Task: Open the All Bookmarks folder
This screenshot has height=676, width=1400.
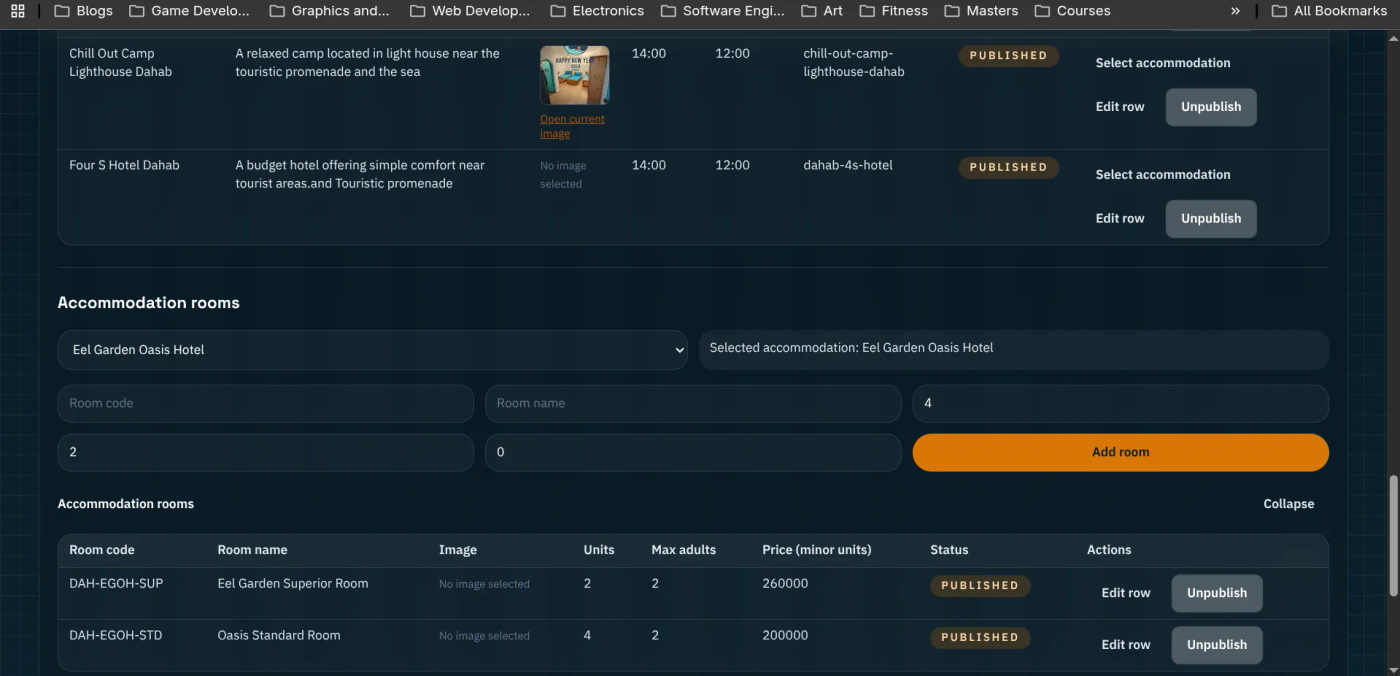Action: coord(1329,11)
